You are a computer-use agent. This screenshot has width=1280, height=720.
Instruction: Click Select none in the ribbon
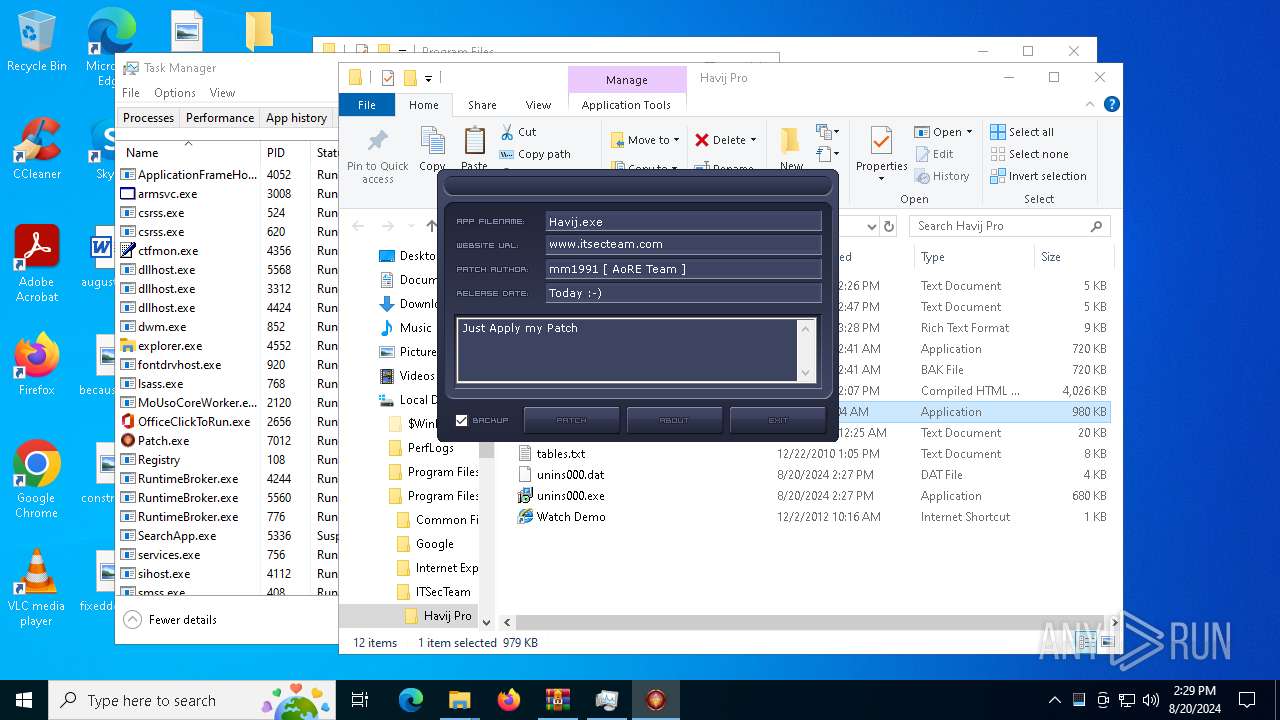(x=1029, y=154)
